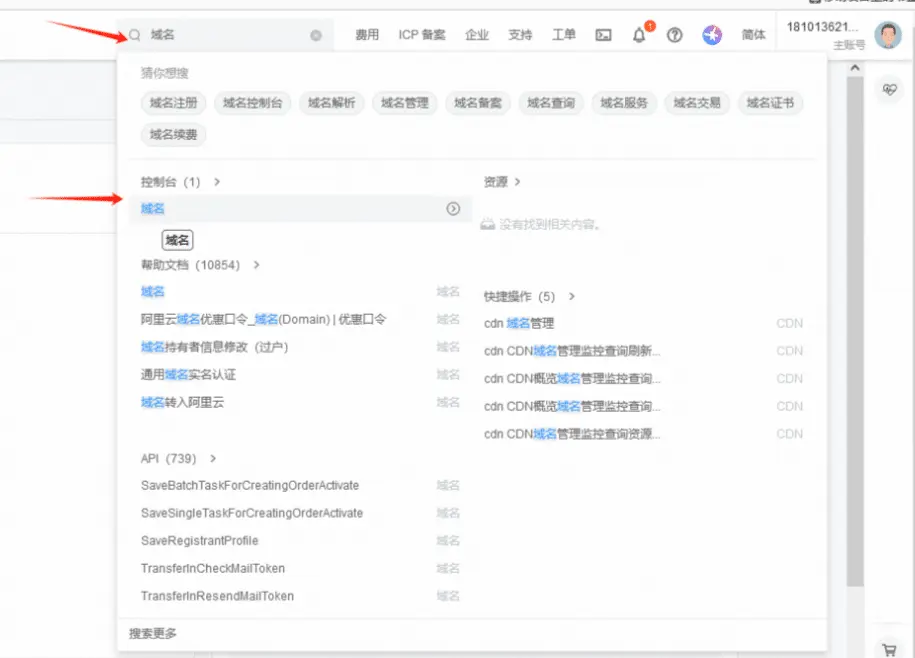Select the 域名续费 suggestion tag
This screenshot has height=658, width=915.
pos(173,135)
